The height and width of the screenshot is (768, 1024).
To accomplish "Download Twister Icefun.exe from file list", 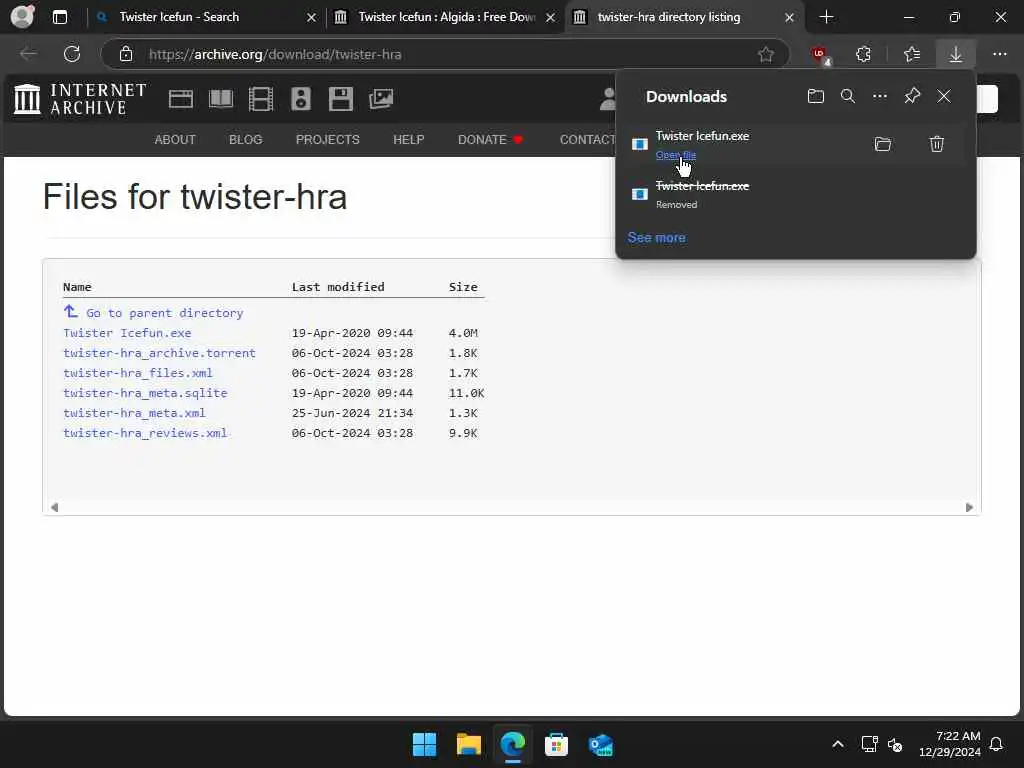I will 127,333.
